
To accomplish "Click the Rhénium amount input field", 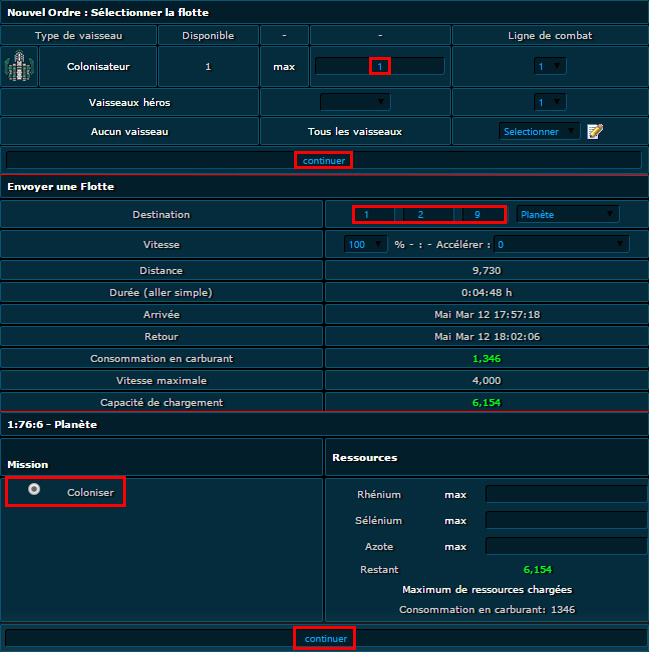I will [x=565, y=494].
